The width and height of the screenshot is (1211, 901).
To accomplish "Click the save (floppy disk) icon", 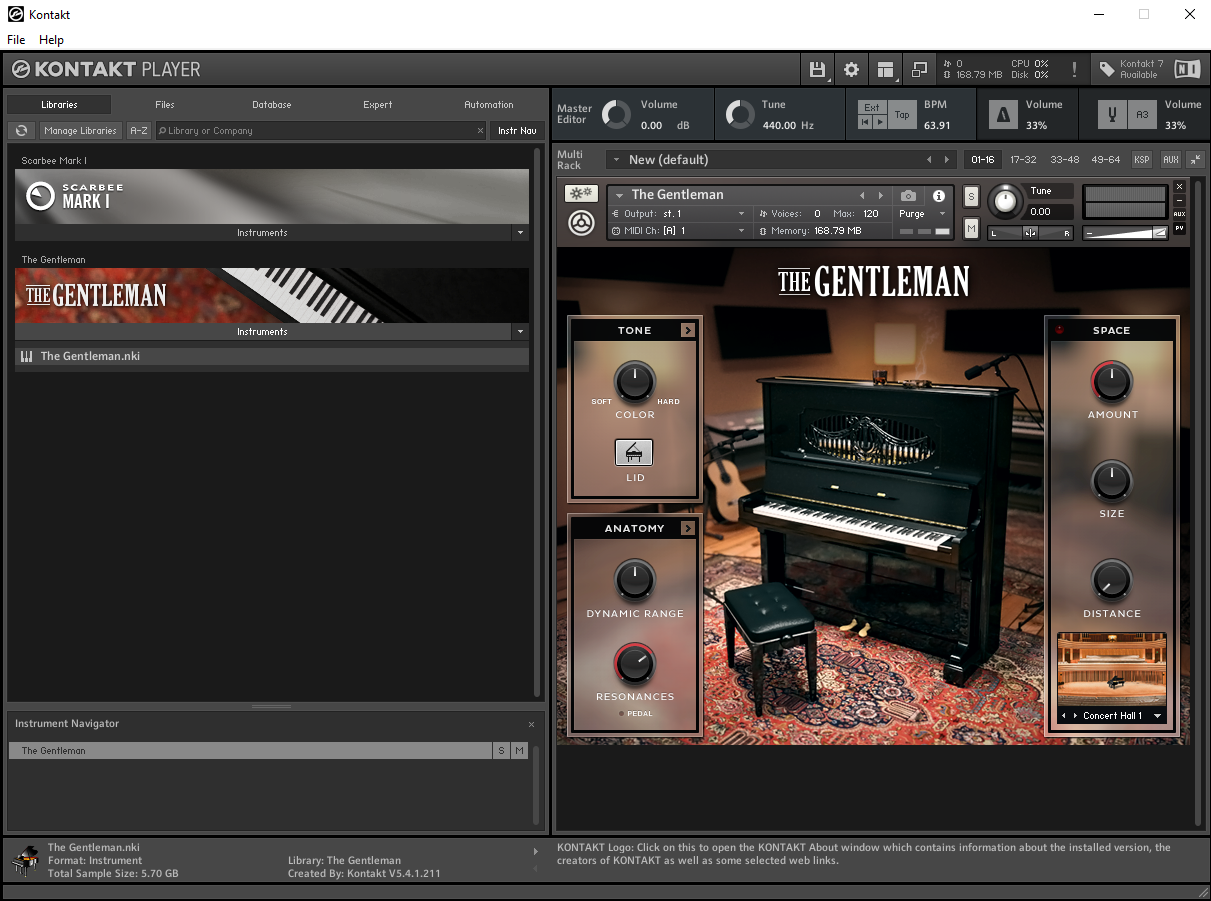I will click(x=817, y=69).
